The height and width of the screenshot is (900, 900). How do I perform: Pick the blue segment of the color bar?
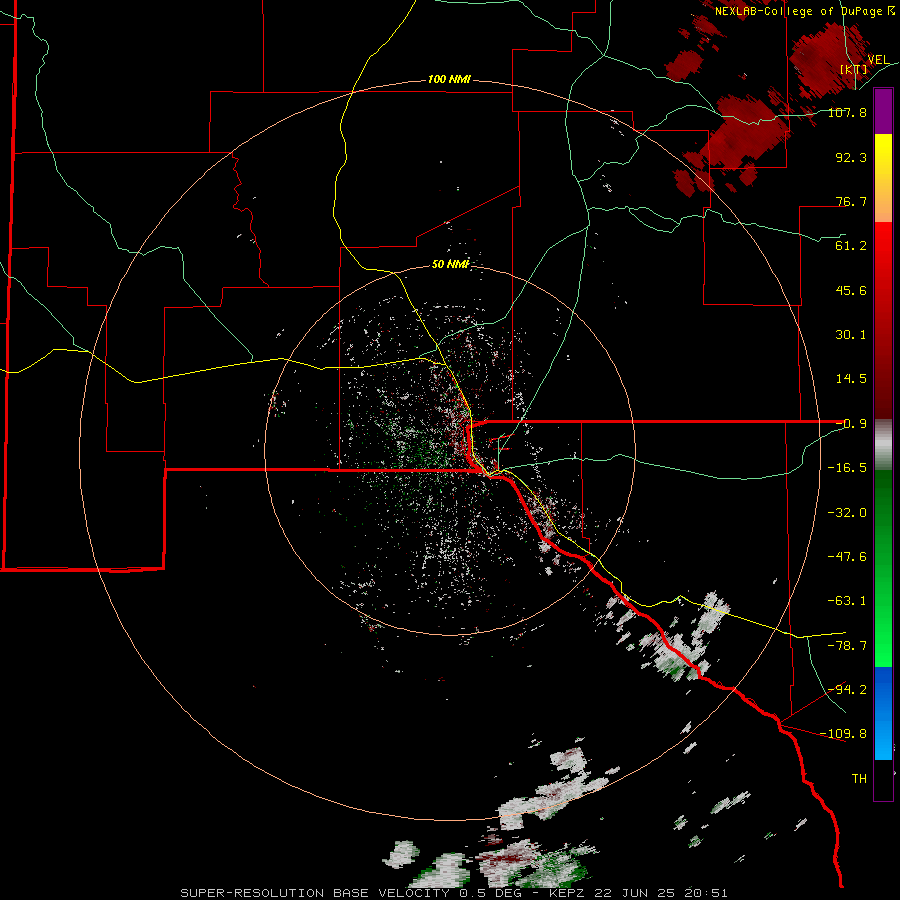point(883,713)
